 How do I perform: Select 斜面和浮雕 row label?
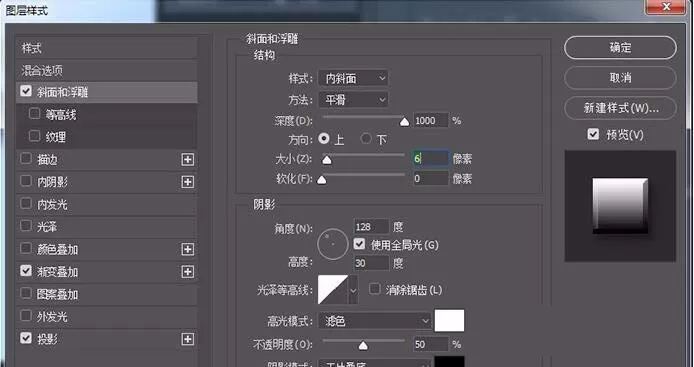[62, 92]
